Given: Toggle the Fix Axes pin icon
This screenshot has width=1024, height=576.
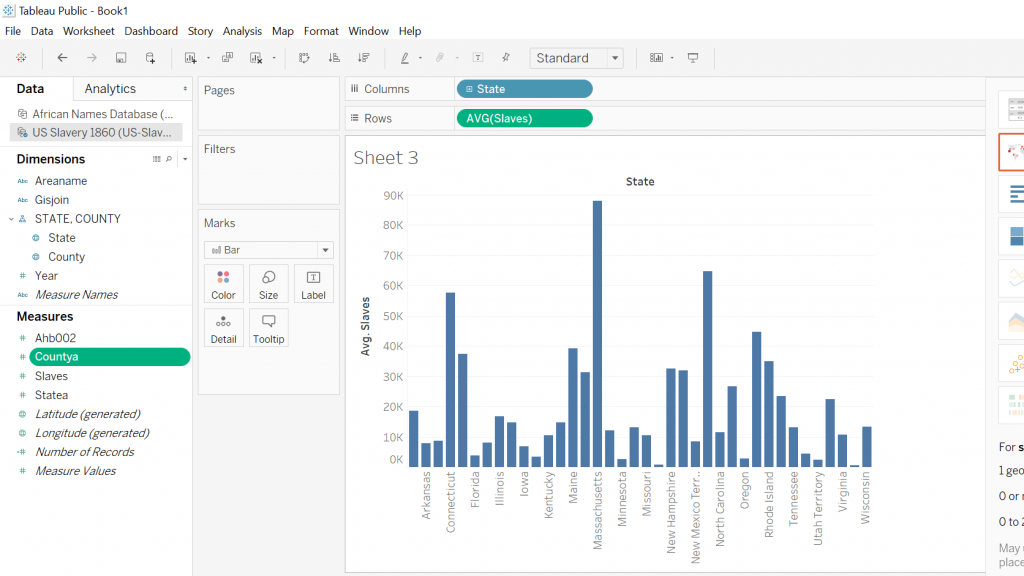Looking at the screenshot, I should tap(506, 58).
